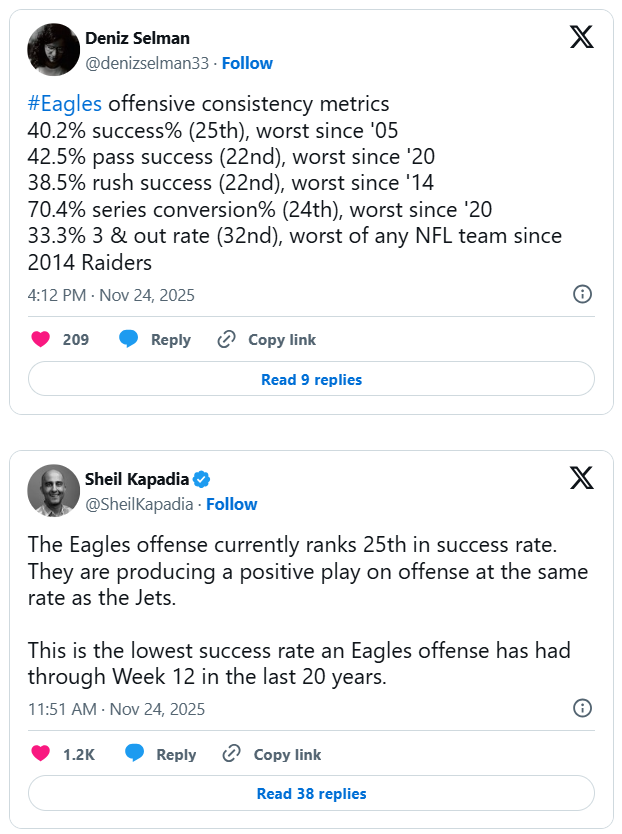Follow @SheilKapadia

point(232,504)
